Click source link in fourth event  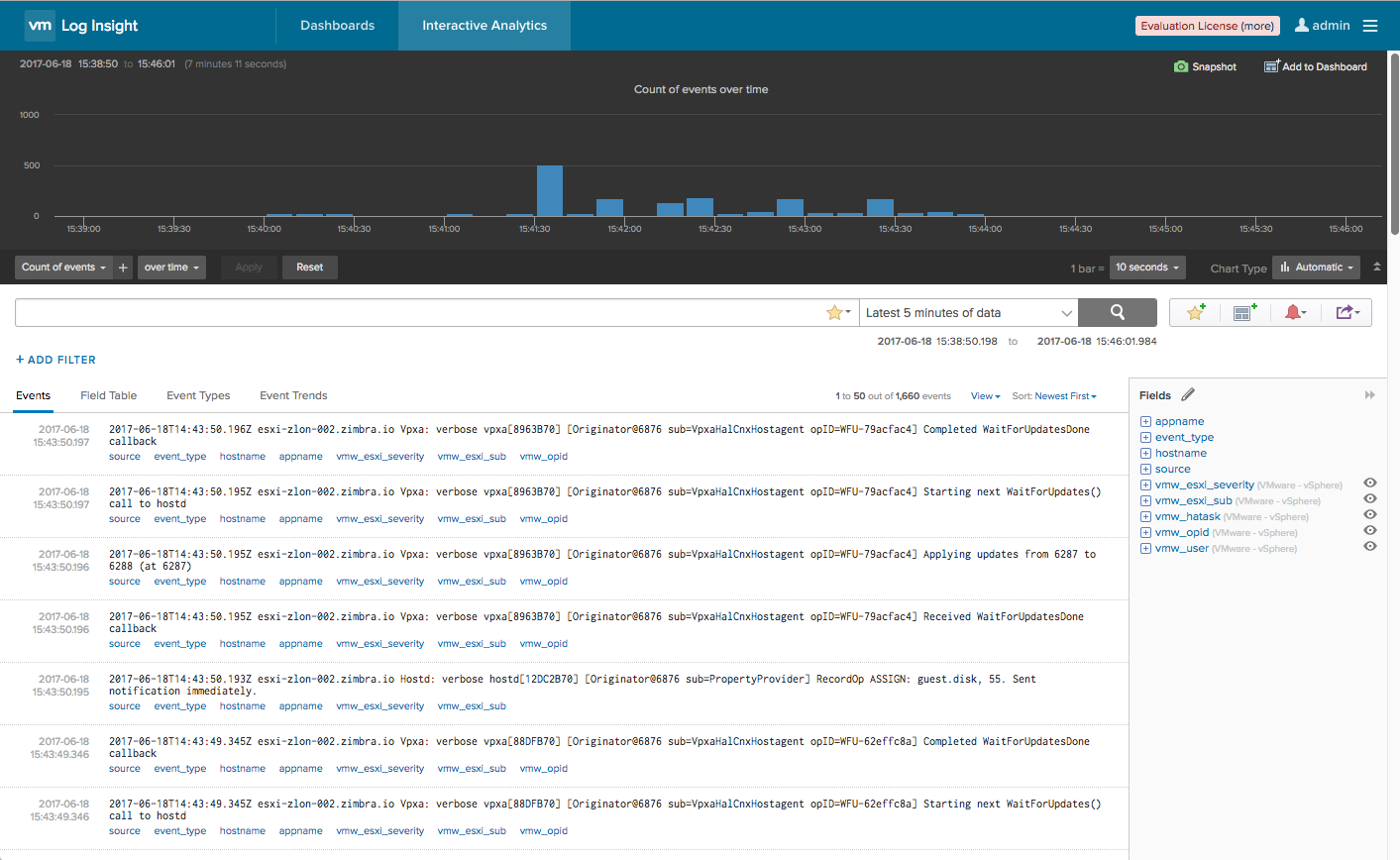point(125,644)
